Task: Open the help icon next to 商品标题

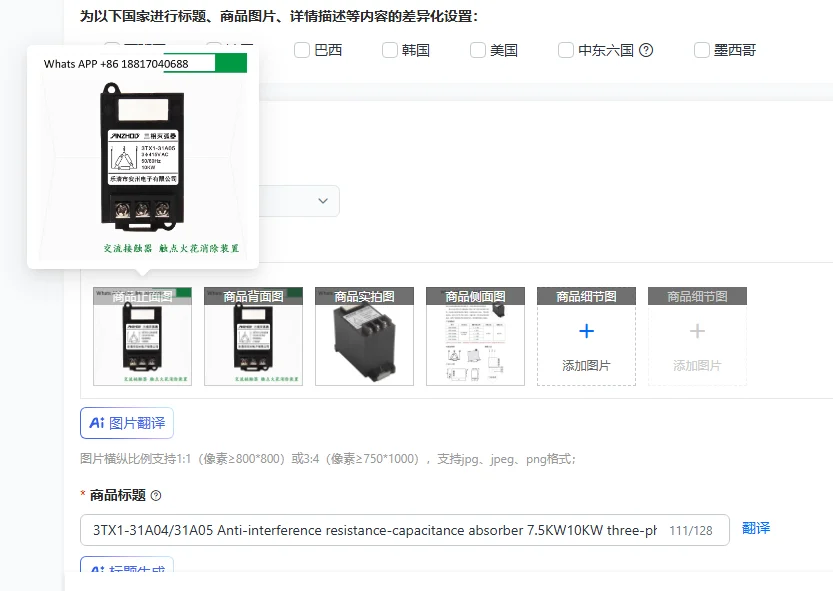Action: [x=156, y=496]
